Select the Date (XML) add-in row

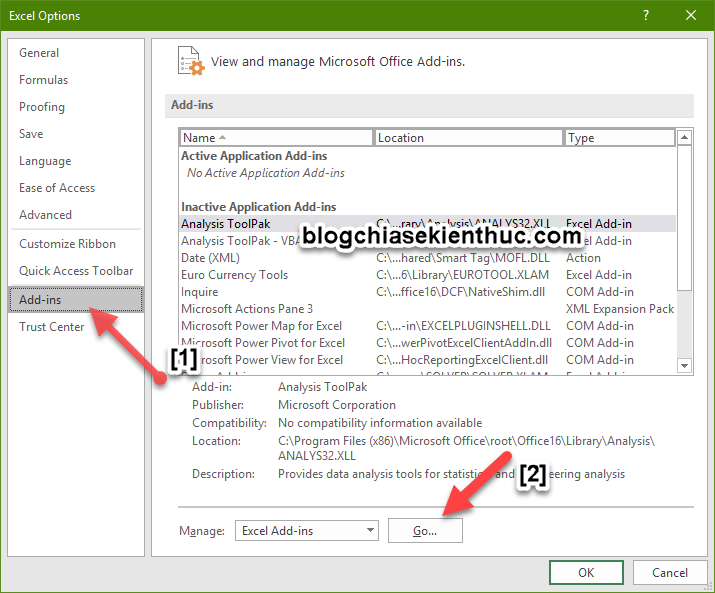coord(428,258)
